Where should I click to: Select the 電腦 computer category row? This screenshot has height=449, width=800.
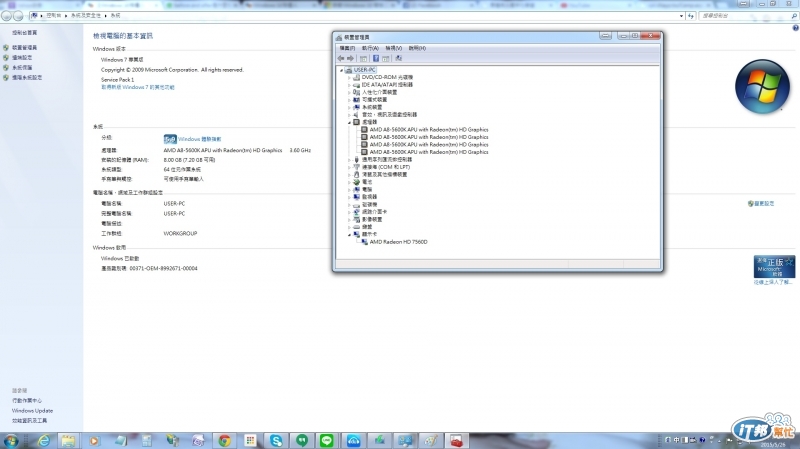click(367, 189)
